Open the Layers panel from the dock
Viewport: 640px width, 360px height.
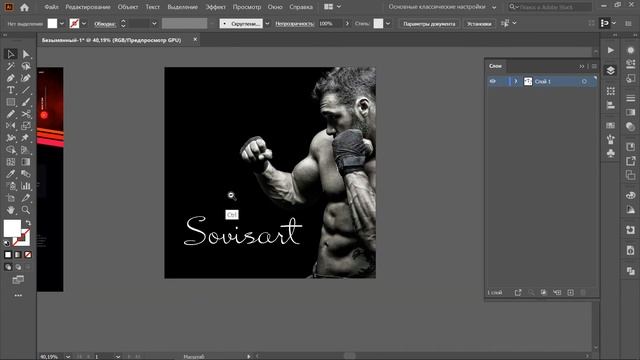click(611, 70)
